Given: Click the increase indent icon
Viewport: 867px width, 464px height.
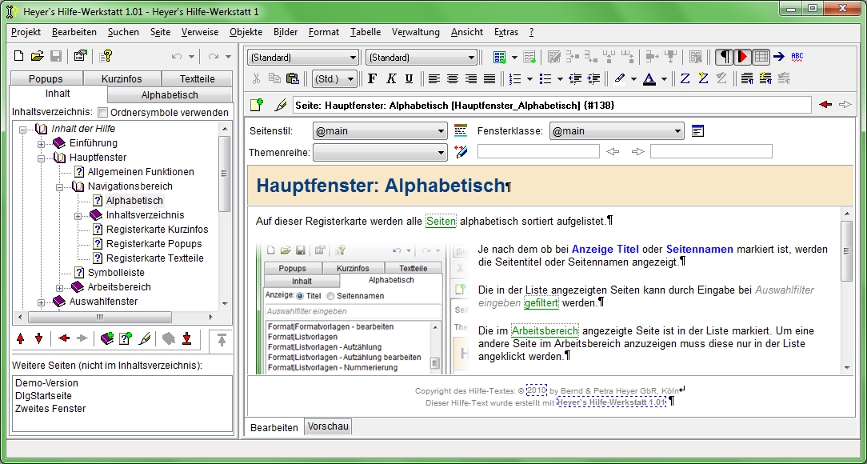Looking at the screenshot, I should [594, 79].
